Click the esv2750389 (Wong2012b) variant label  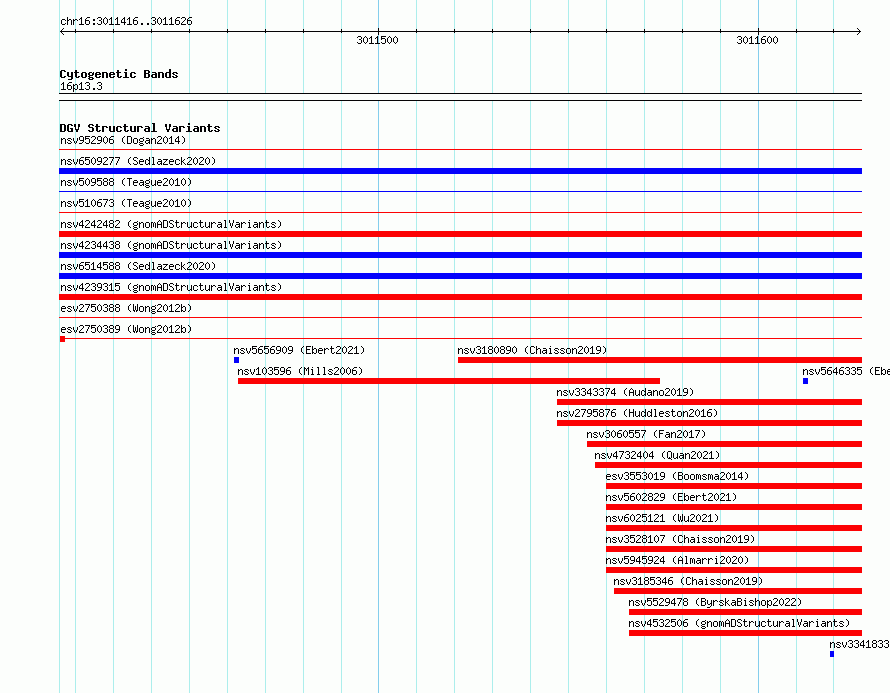(x=126, y=329)
